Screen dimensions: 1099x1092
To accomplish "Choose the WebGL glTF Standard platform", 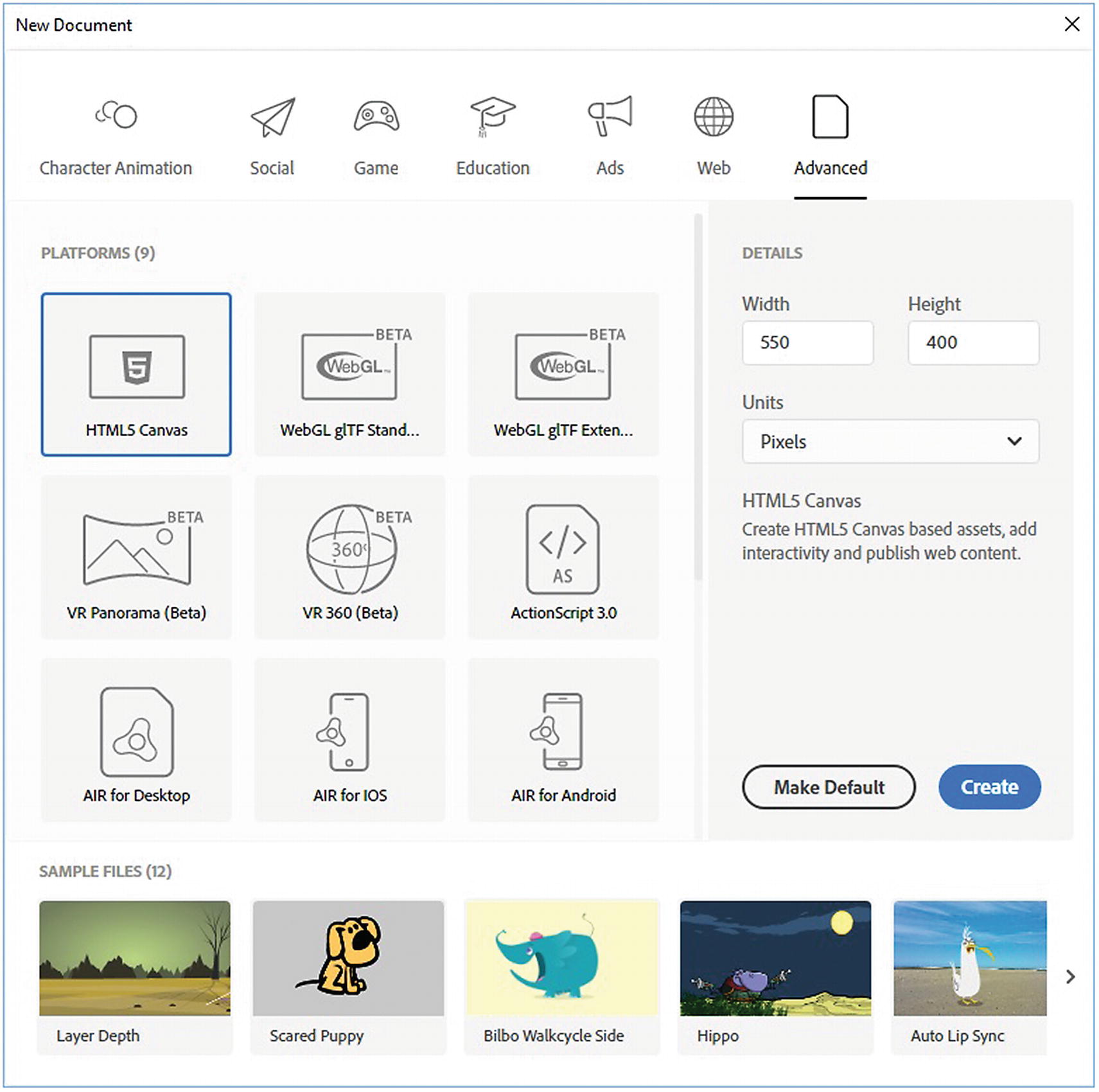I will click(349, 374).
